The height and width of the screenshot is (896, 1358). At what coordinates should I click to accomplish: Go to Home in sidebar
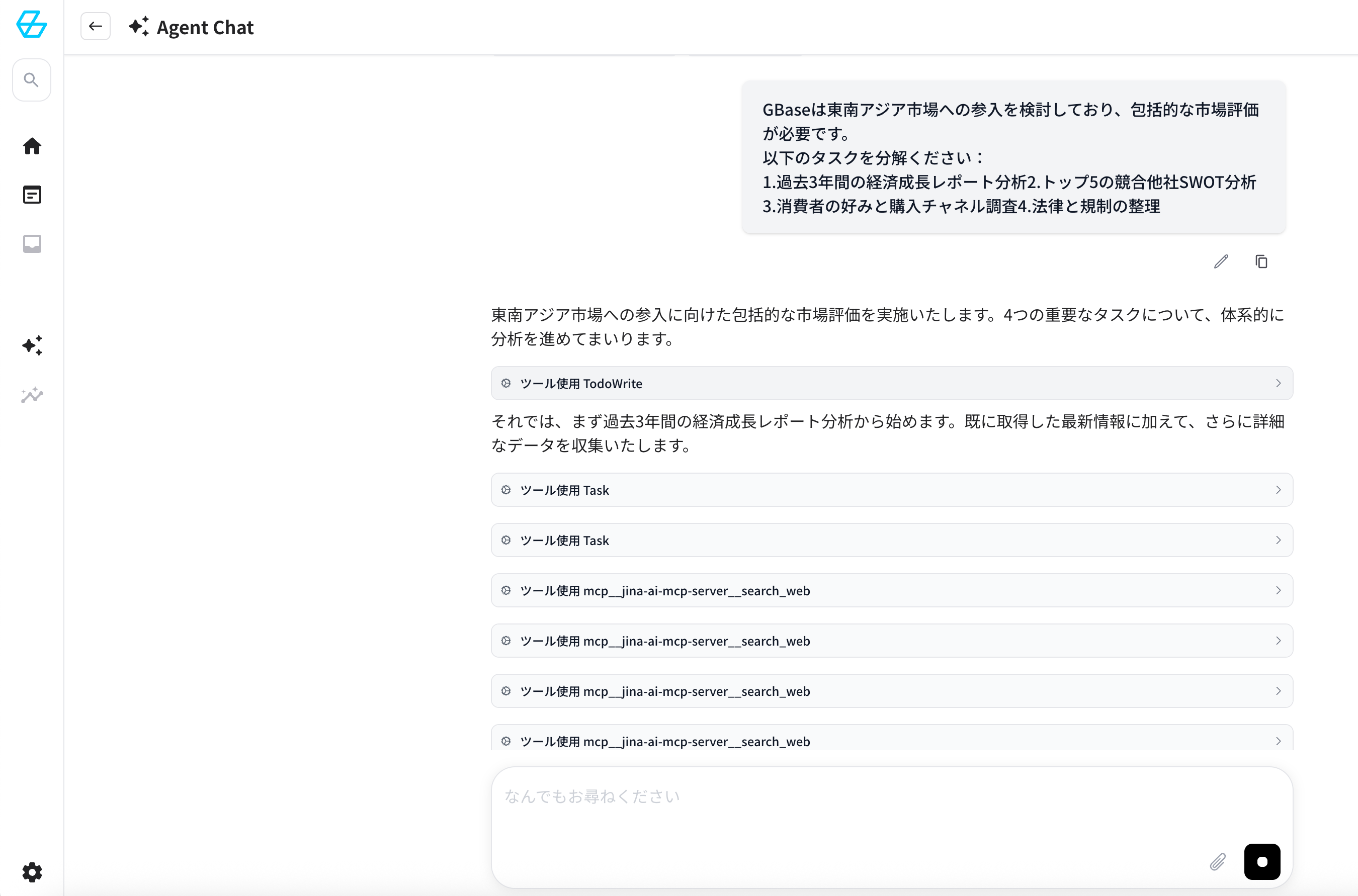click(x=32, y=146)
